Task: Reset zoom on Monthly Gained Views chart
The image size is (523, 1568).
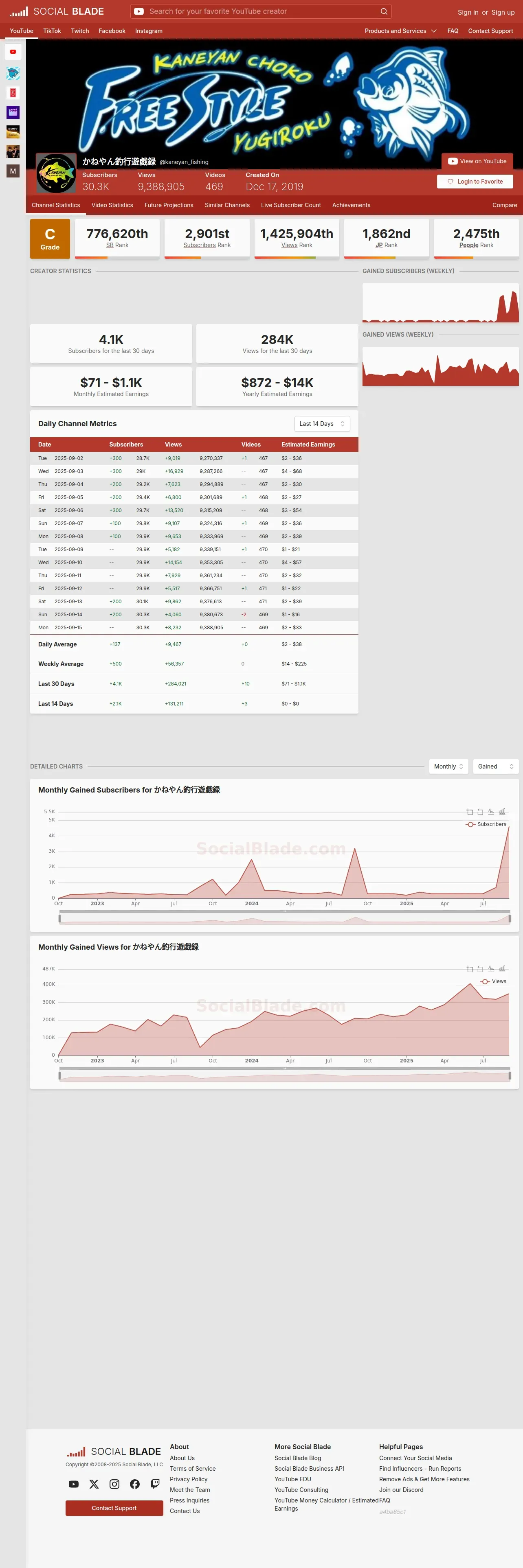Action: coord(480,968)
